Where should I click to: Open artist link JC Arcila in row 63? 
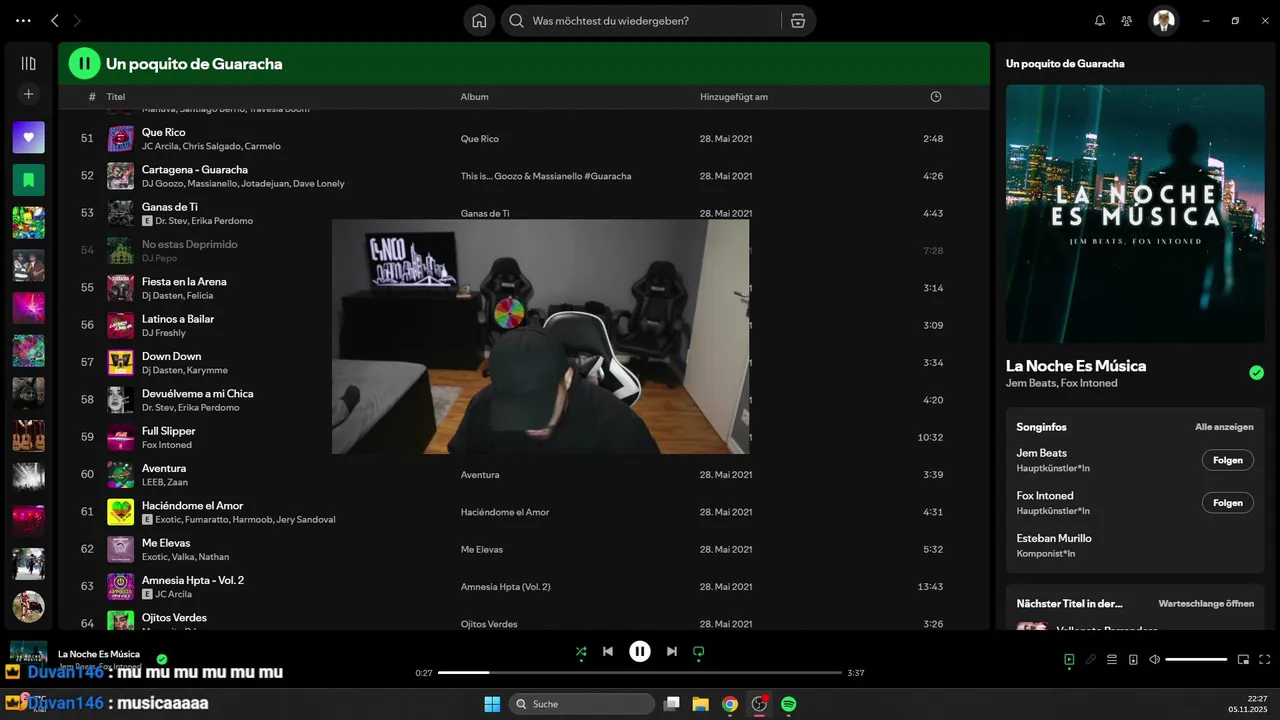click(173, 594)
